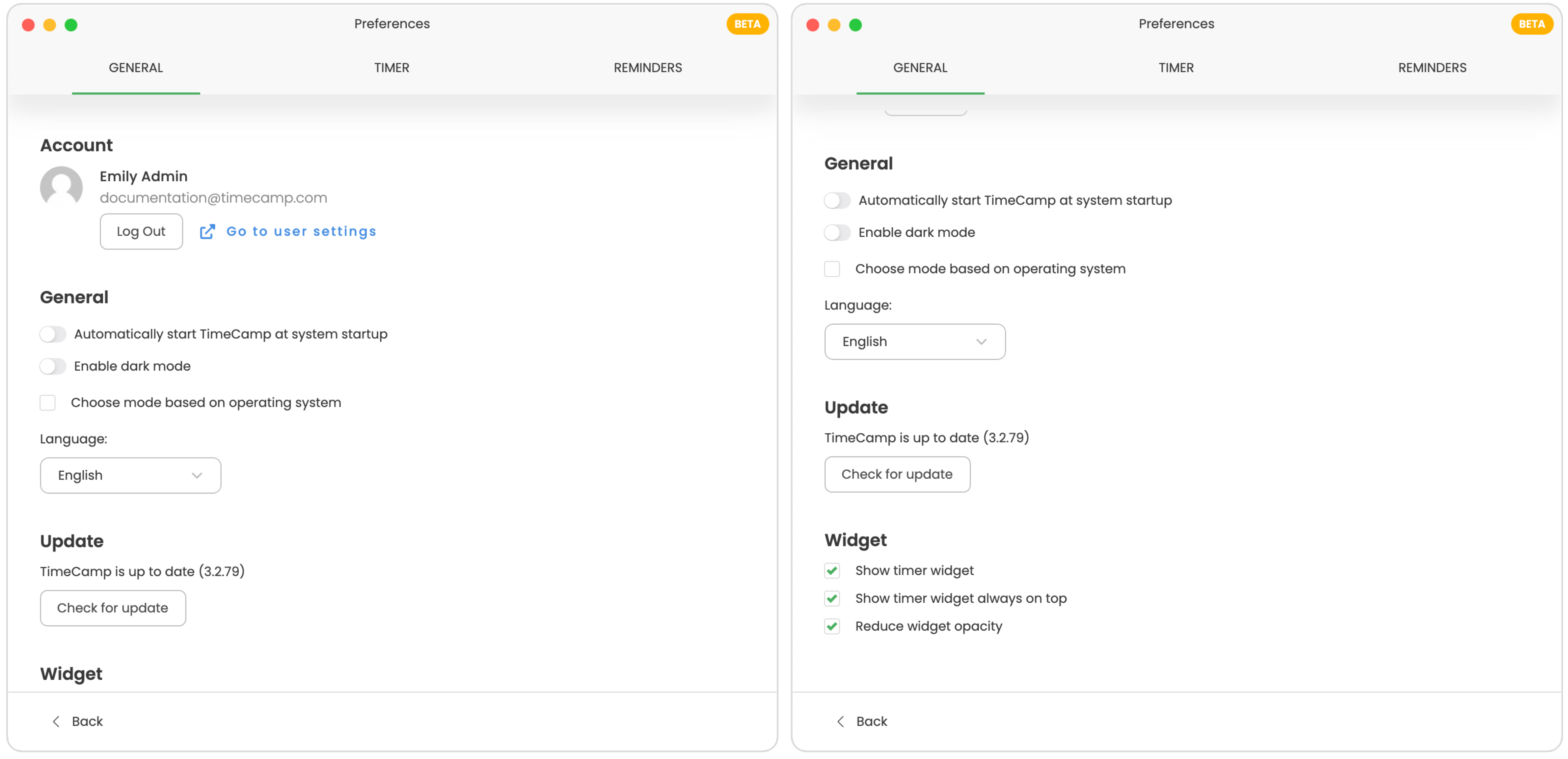Click the back chevron icon in left window
Image resolution: width=1568 pixels, height=759 pixels.
(56, 721)
